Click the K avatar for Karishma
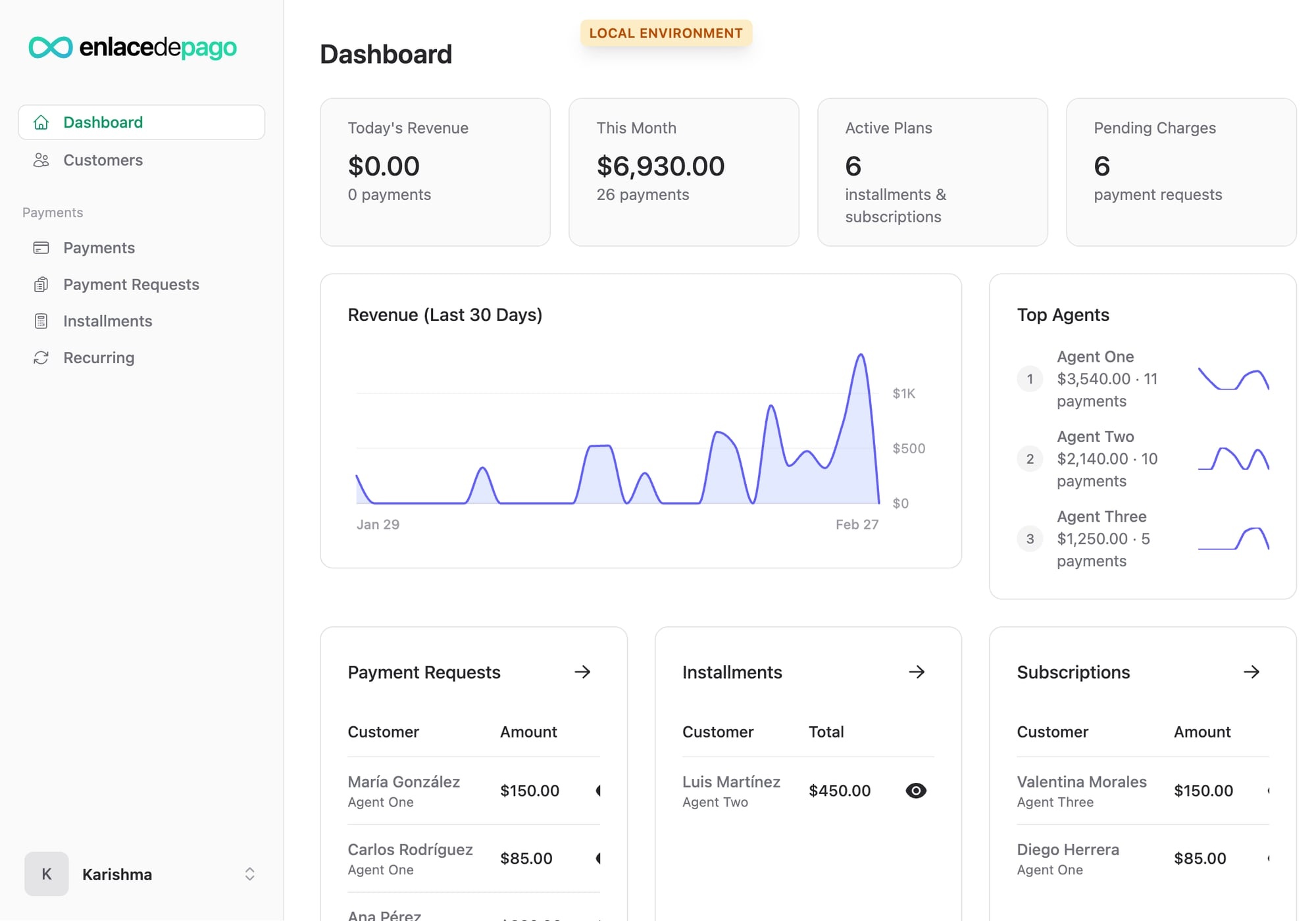The width and height of the screenshot is (1316, 921). (47, 874)
